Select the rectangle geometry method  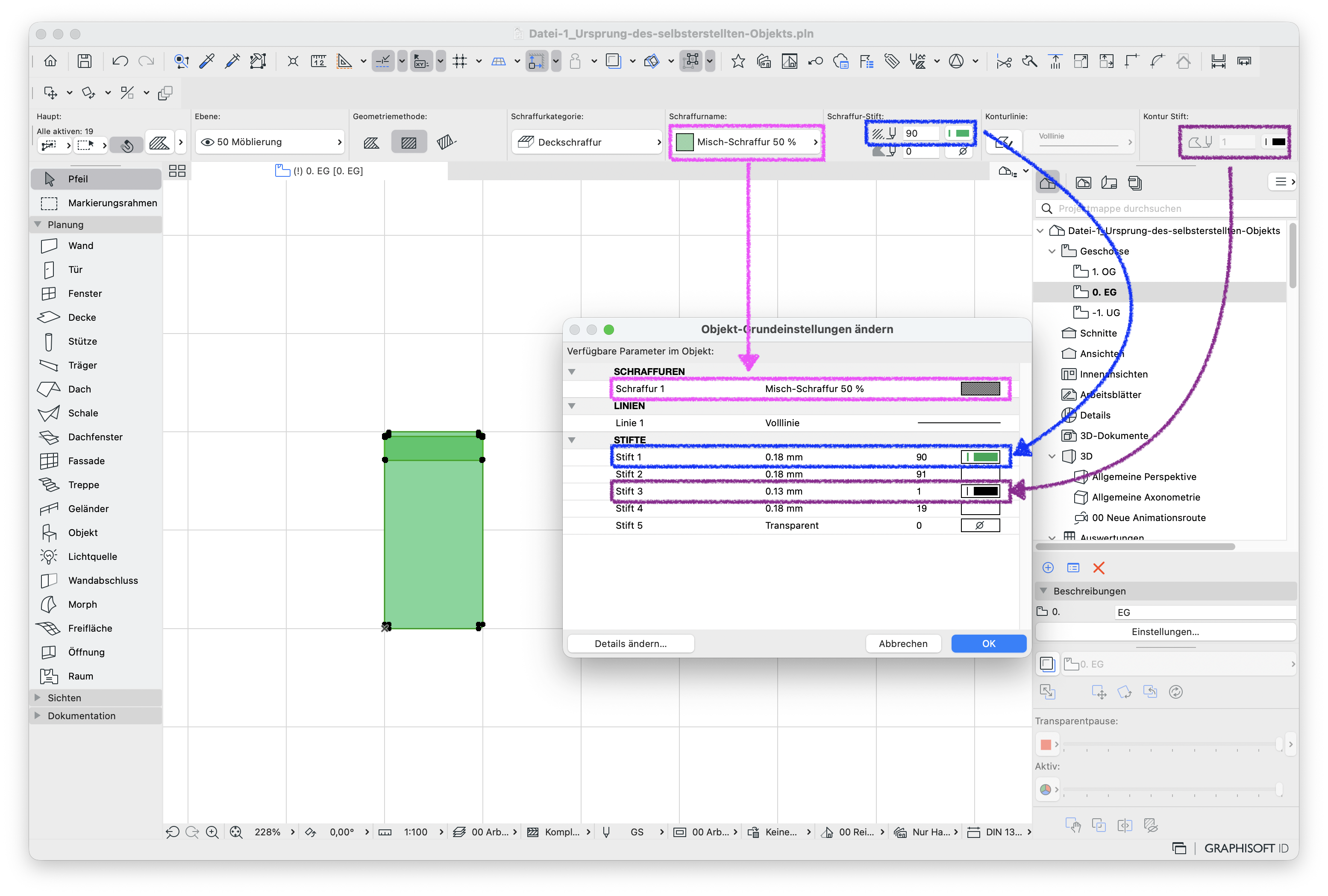point(408,142)
